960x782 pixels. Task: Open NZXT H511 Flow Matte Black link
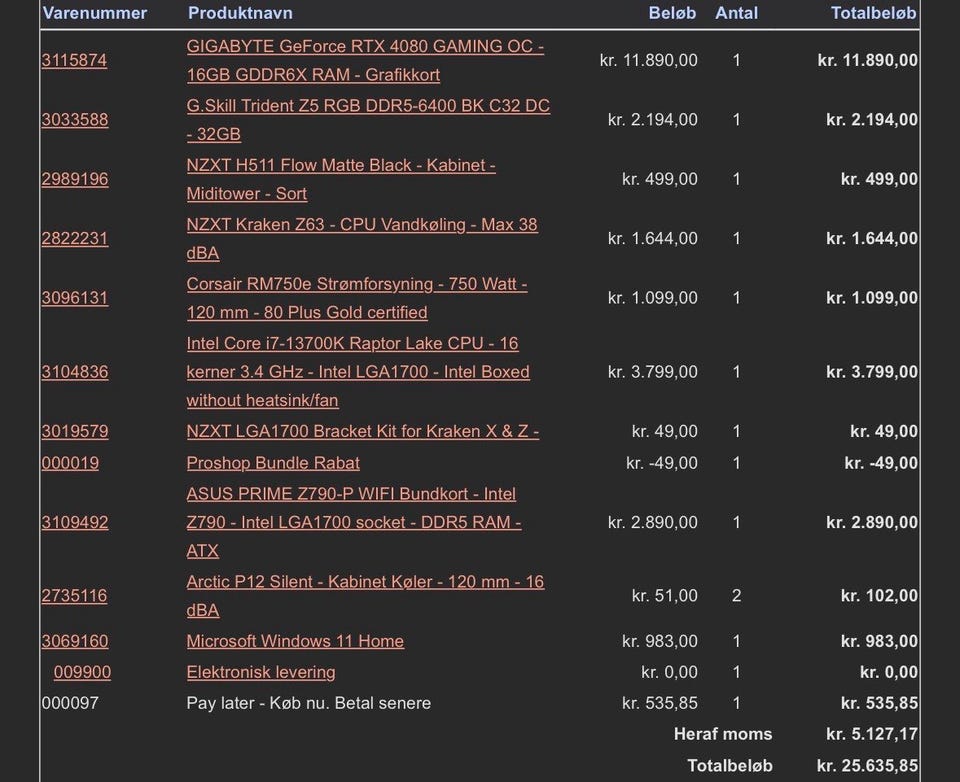[341, 179]
